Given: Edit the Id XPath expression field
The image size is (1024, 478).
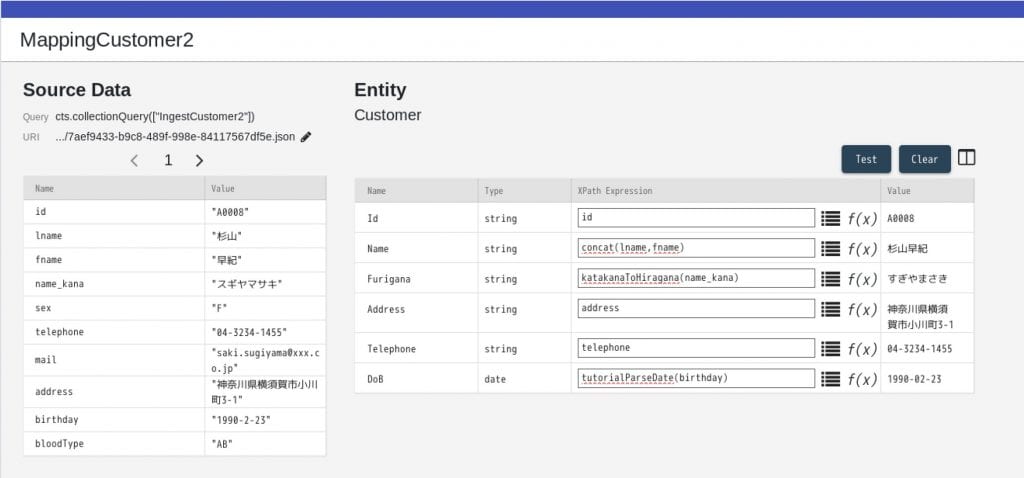Looking at the screenshot, I should (x=696, y=218).
